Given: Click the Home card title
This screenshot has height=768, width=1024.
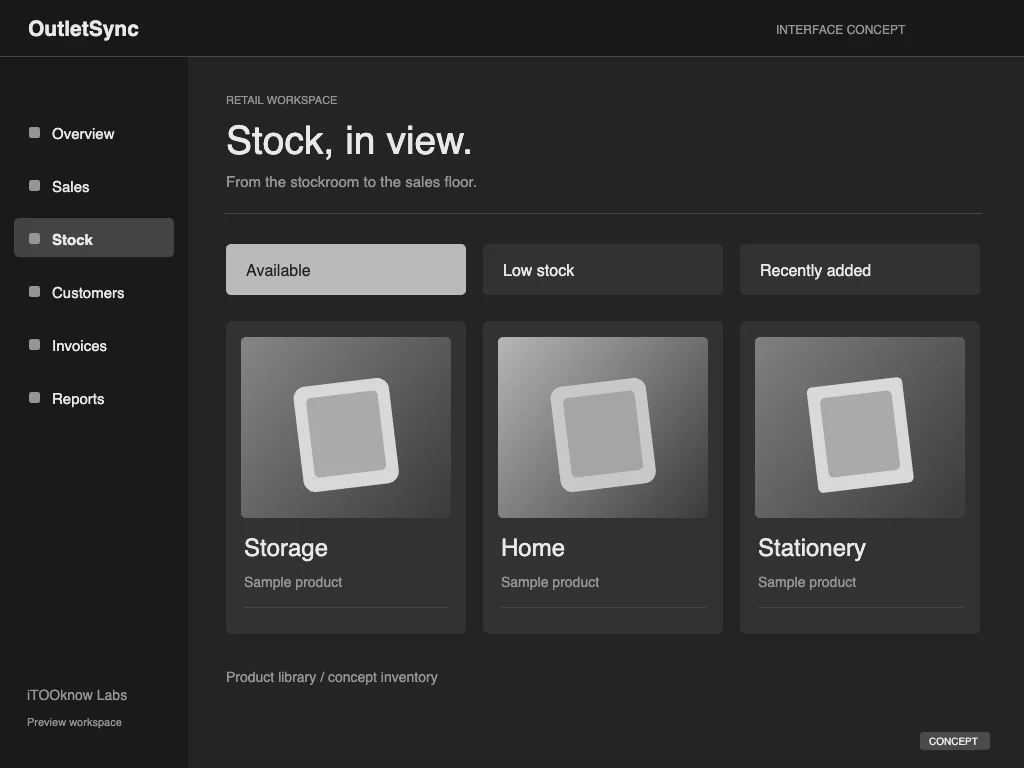Looking at the screenshot, I should point(533,548).
